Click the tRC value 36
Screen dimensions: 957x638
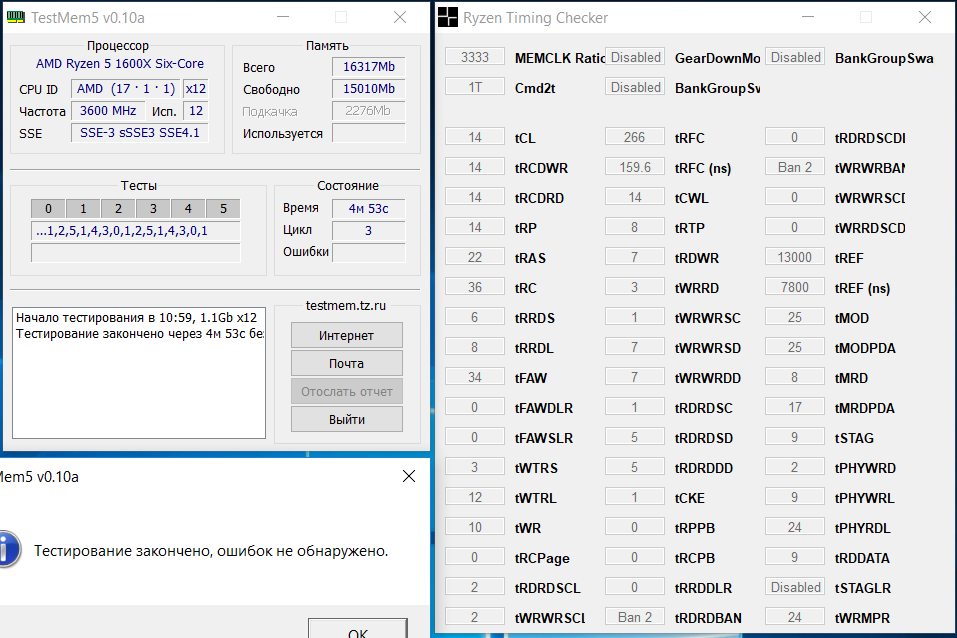475,287
